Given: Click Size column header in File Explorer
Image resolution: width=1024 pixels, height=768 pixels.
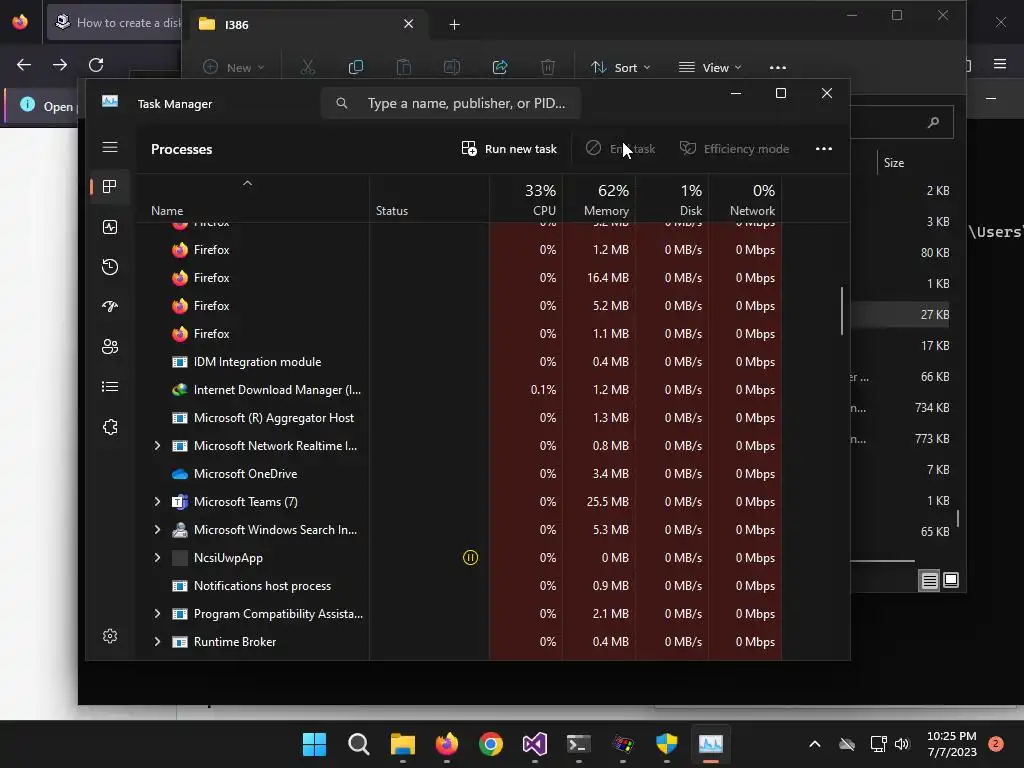Looking at the screenshot, I should tap(894, 163).
